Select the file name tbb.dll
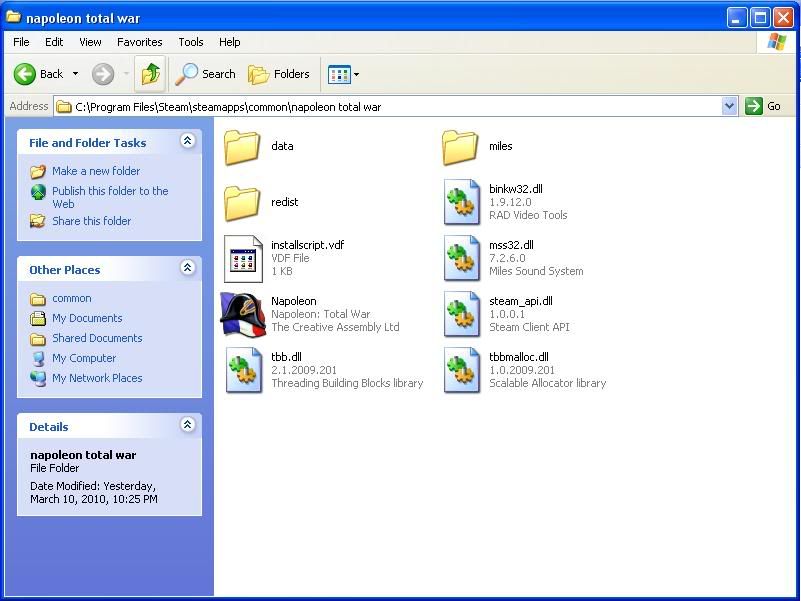 (287, 357)
